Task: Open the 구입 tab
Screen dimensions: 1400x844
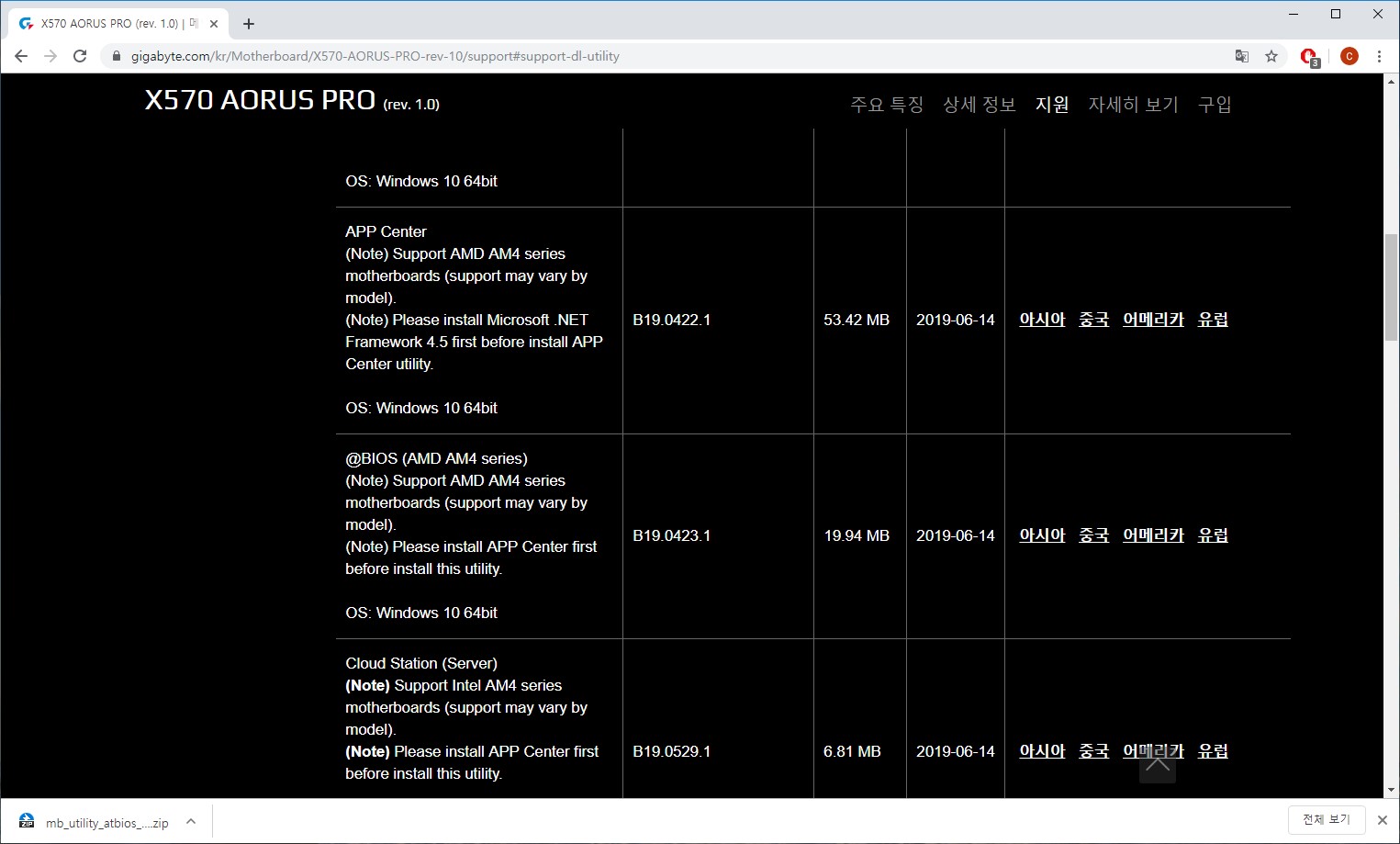Action: point(1215,105)
